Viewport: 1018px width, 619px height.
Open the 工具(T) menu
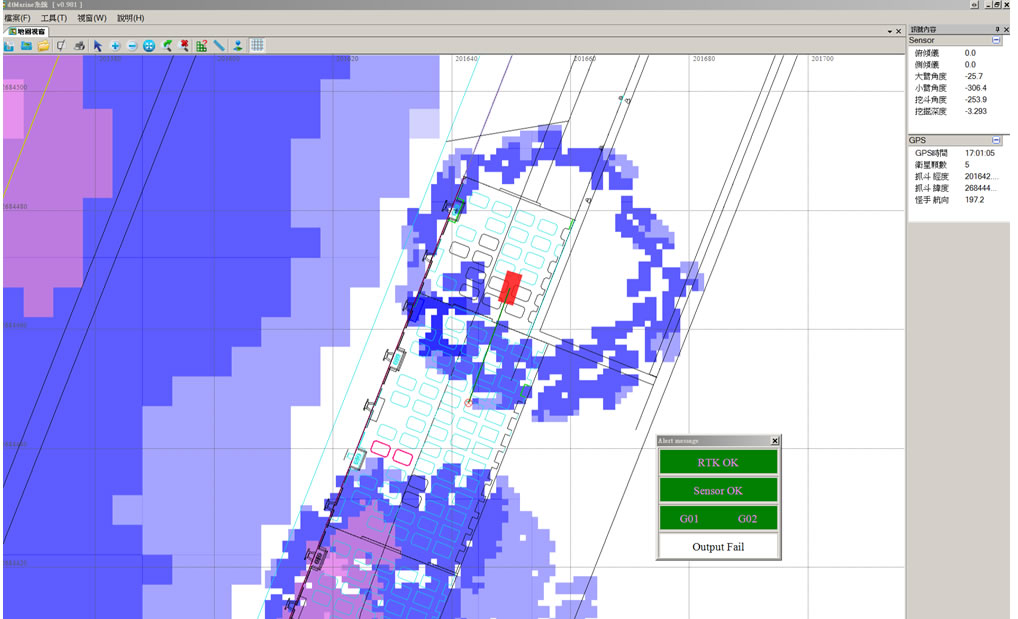[54, 18]
